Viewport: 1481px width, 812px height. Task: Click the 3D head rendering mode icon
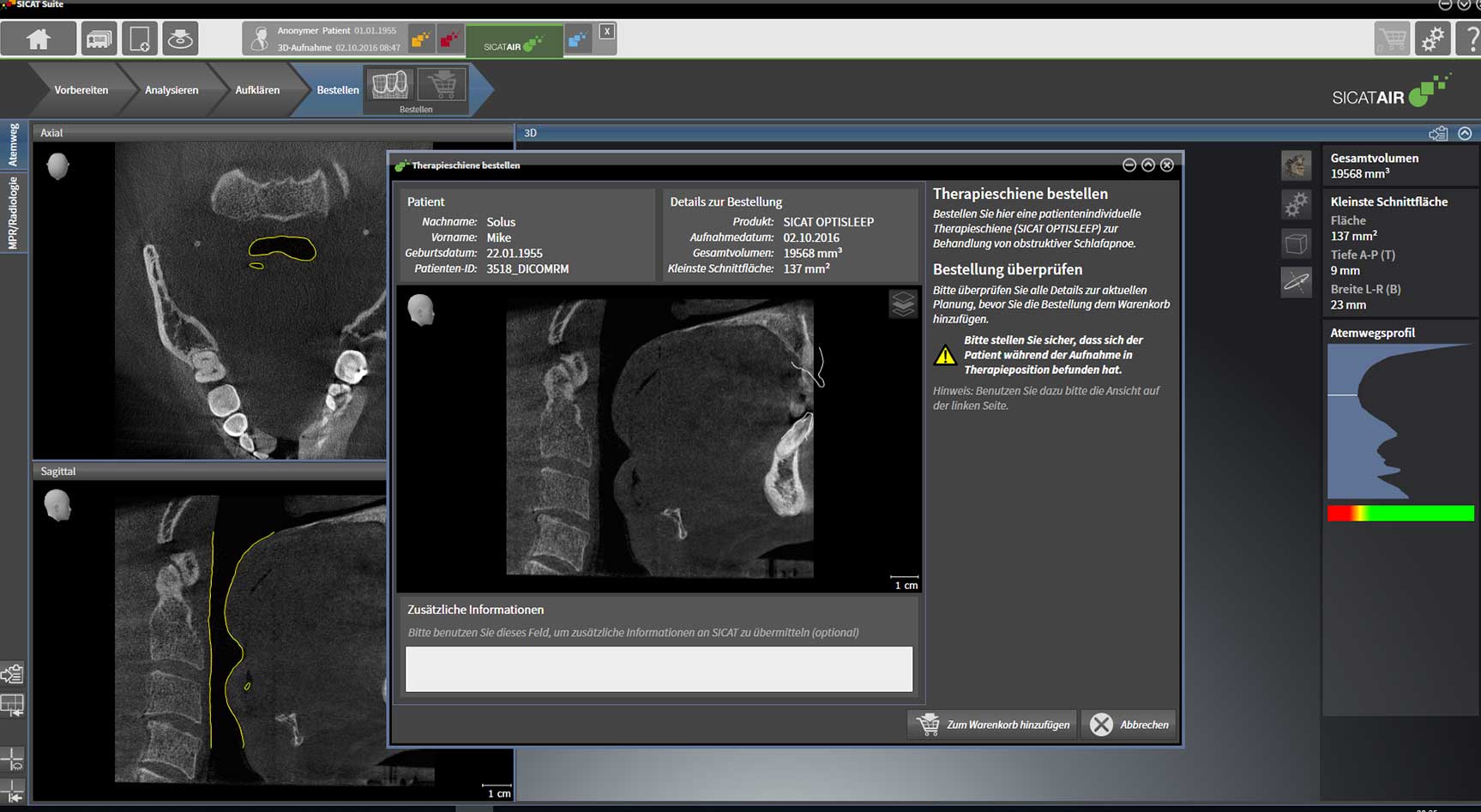pos(1296,165)
